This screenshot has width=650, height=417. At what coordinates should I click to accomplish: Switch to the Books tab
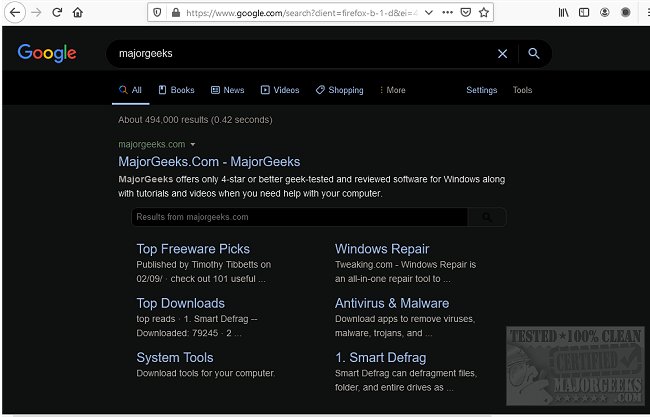(x=177, y=90)
